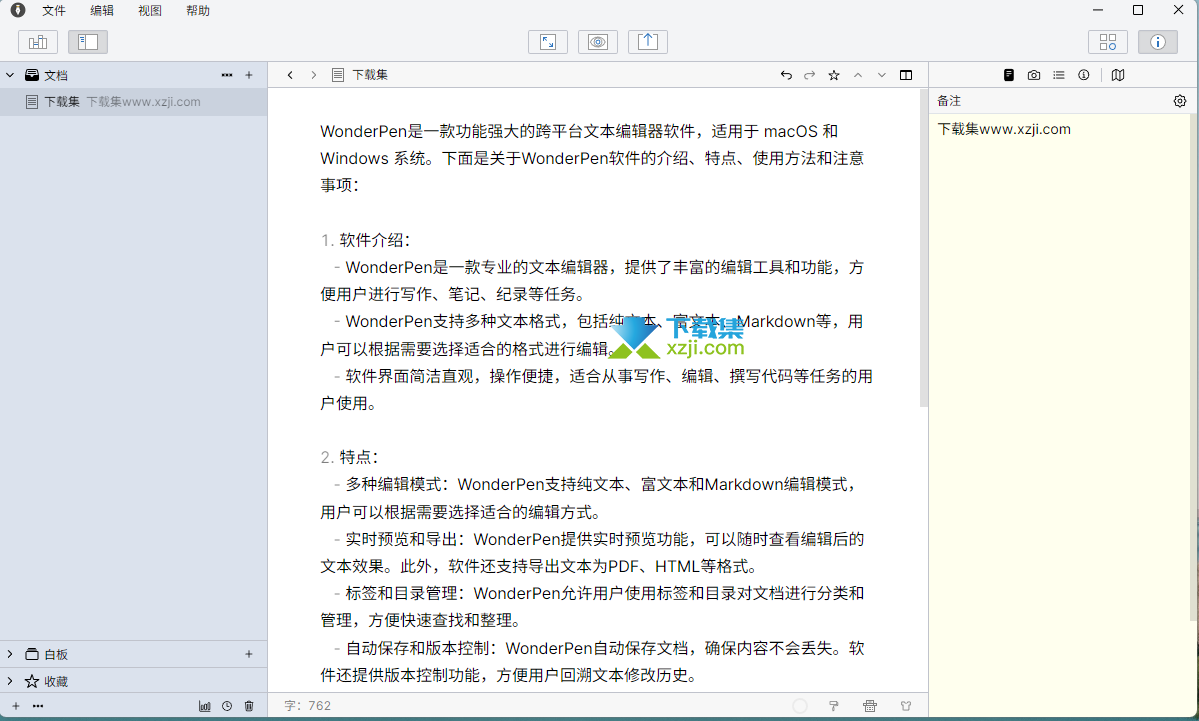Click the heading '2. 特点:' in the editor

(349, 457)
